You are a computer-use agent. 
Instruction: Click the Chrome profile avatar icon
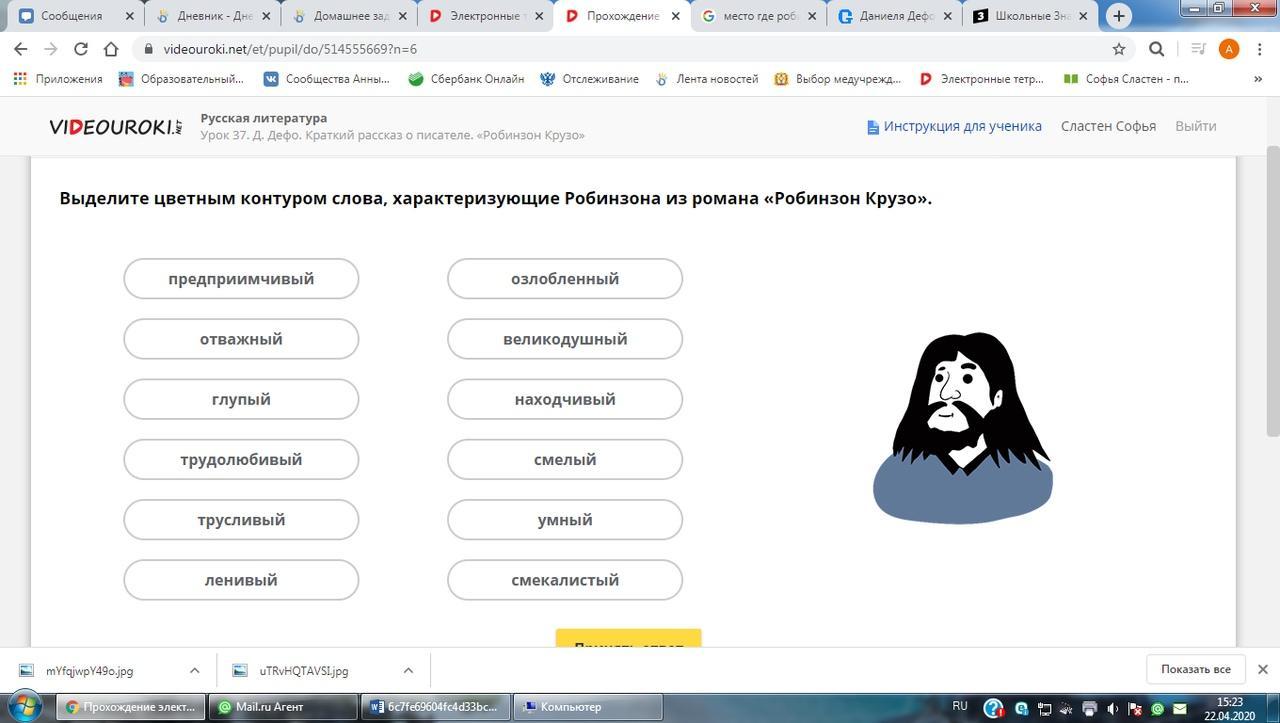(x=1229, y=49)
